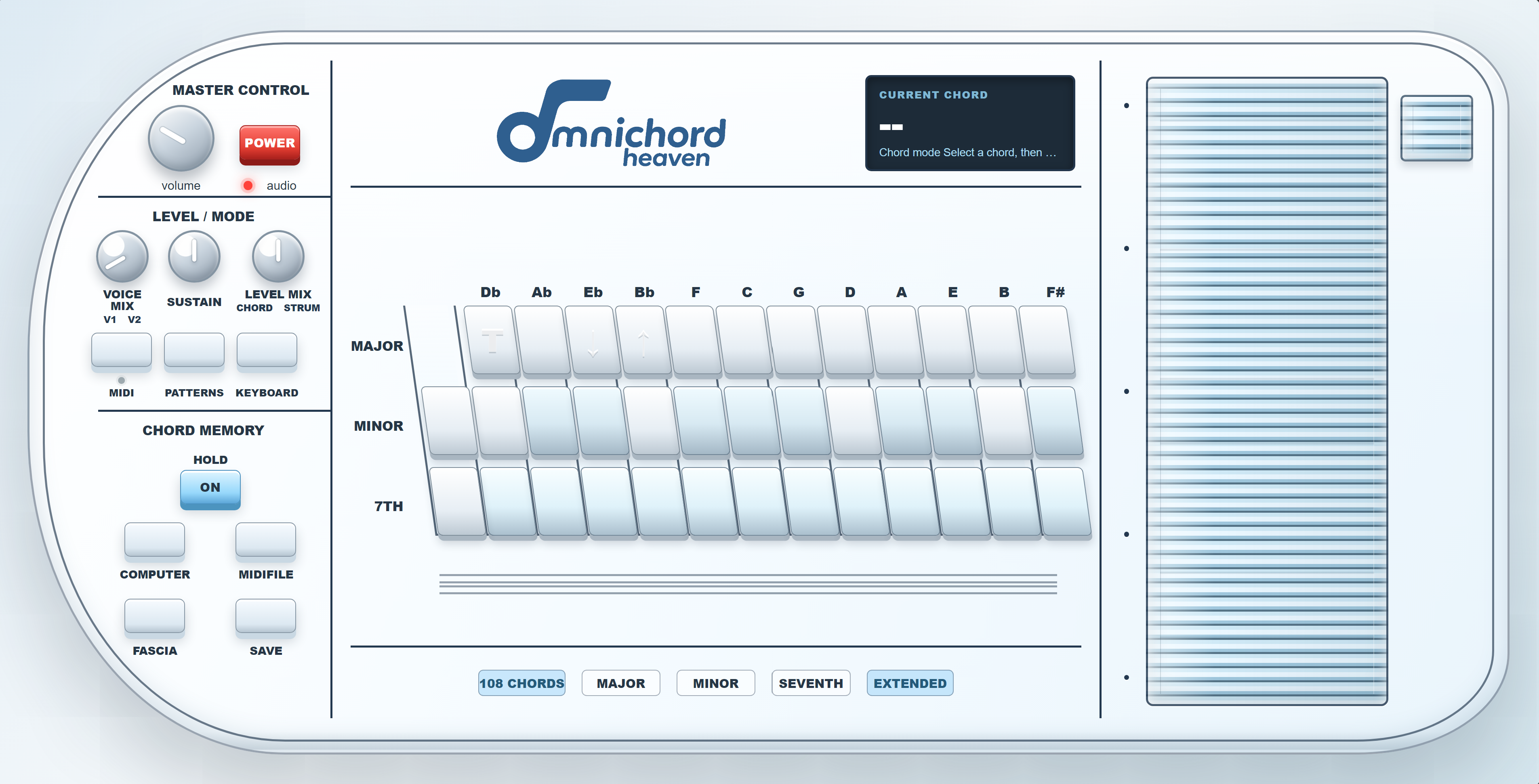Play the F# major chord key
1539x784 pixels.
click(1048, 342)
